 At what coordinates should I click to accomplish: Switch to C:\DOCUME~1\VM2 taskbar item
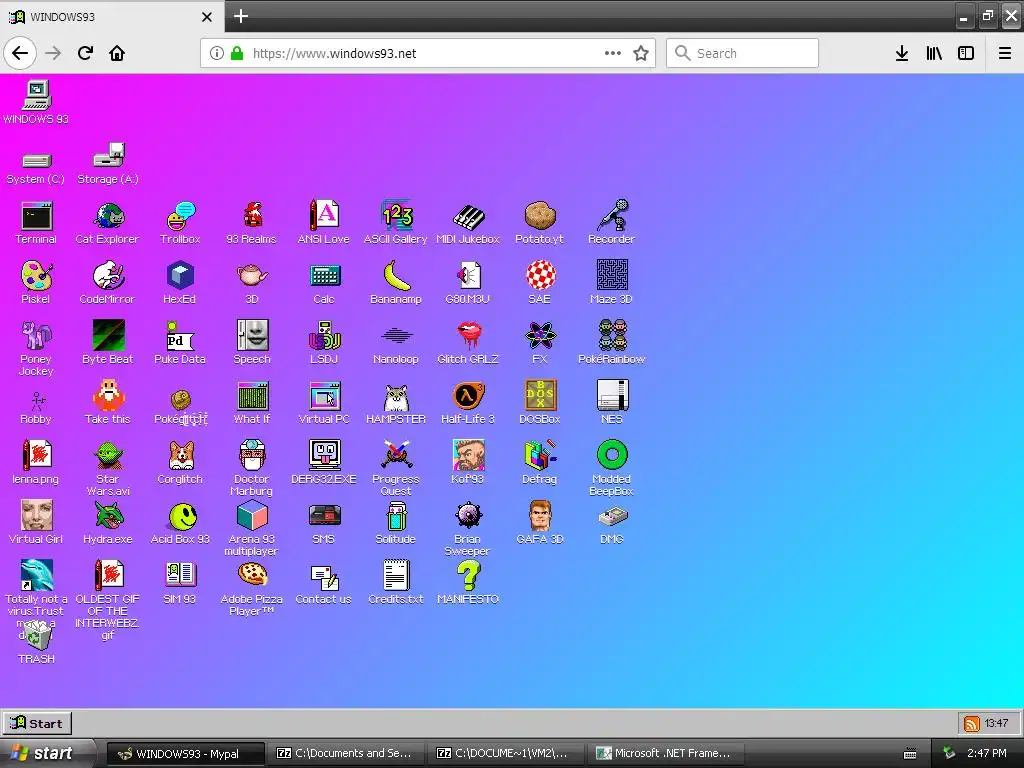(505, 753)
